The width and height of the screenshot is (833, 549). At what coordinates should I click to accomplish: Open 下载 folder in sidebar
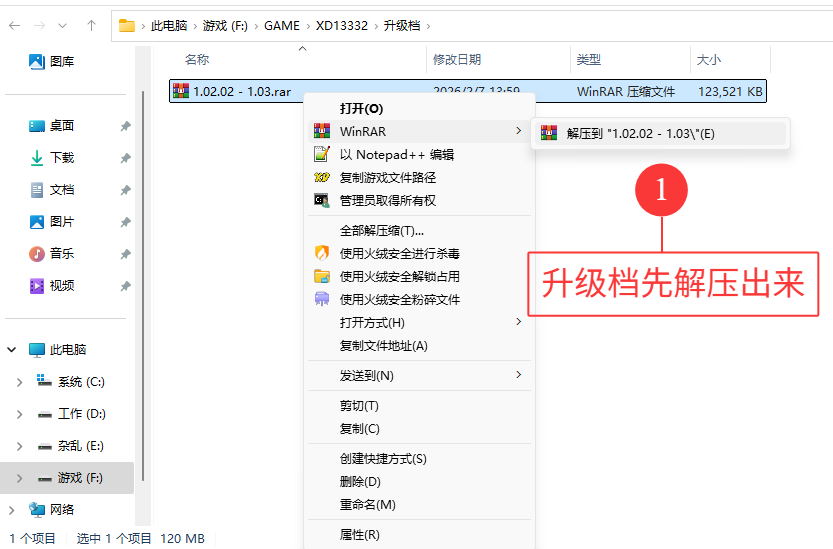point(62,158)
